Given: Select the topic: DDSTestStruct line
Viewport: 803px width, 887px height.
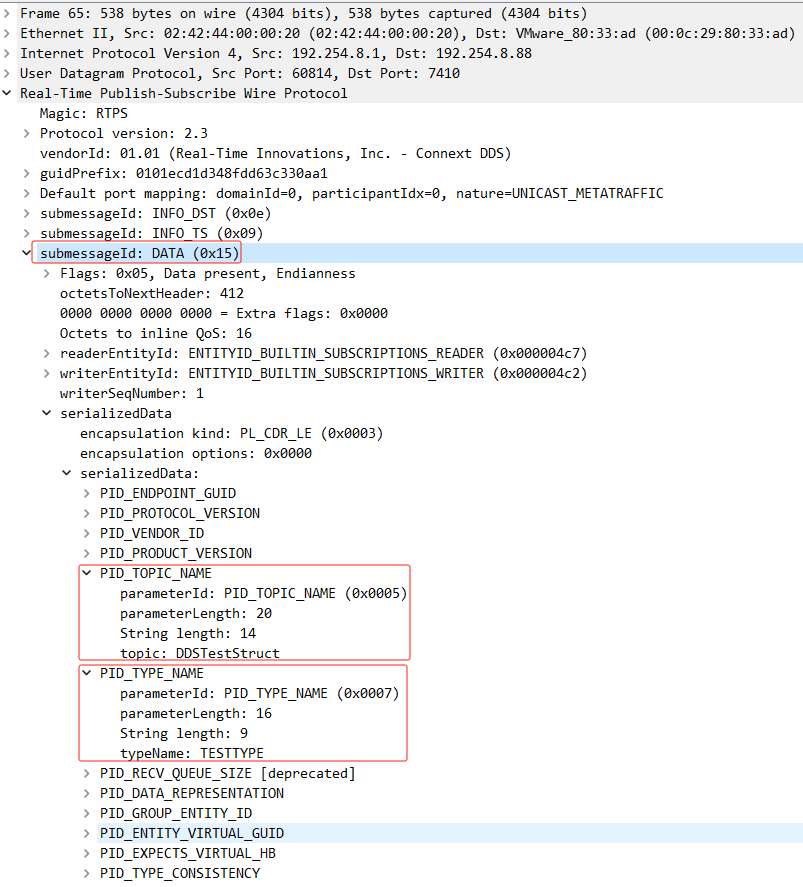Looking at the screenshot, I should [x=199, y=653].
